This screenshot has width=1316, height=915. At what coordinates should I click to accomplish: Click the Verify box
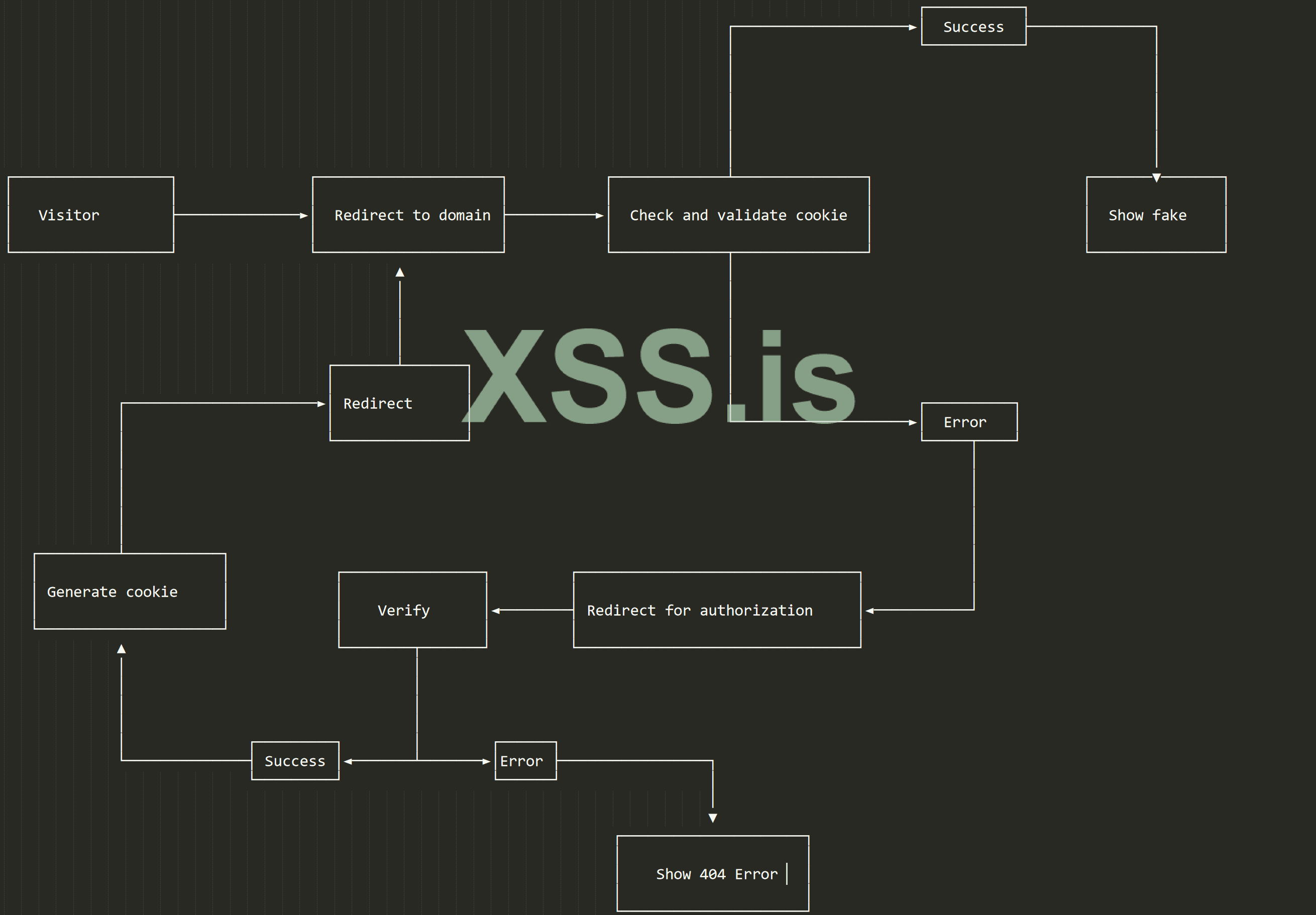(412, 610)
